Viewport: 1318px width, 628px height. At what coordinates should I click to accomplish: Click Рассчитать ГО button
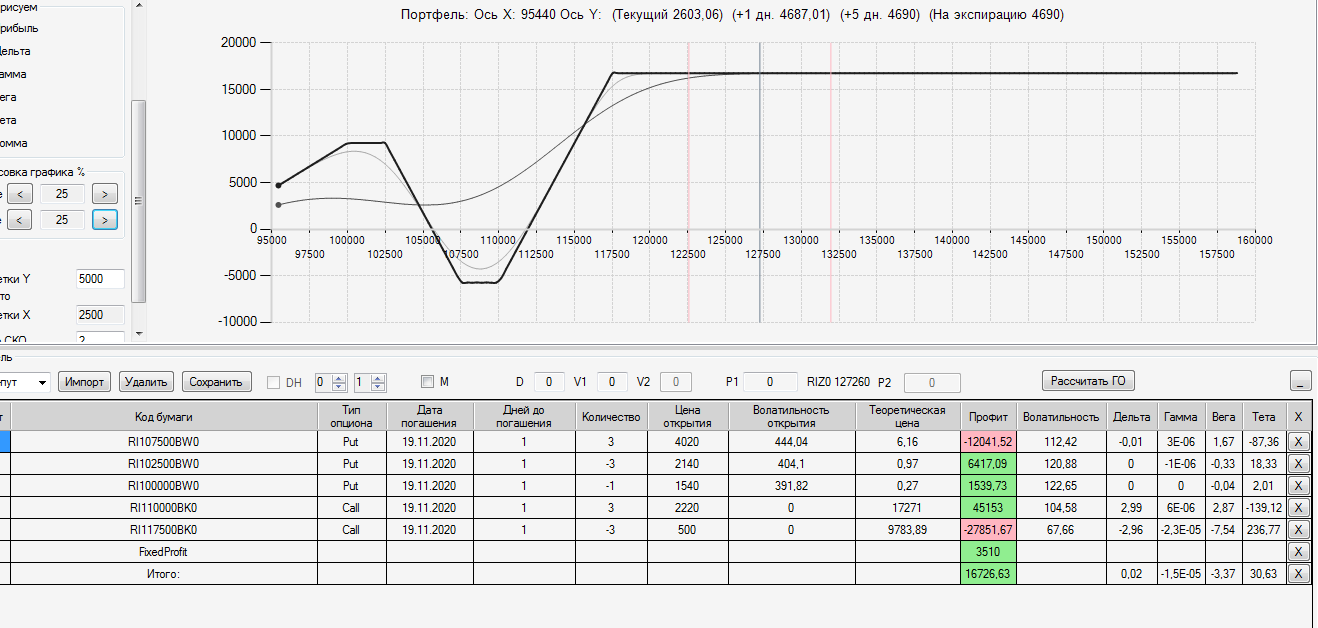point(1088,380)
